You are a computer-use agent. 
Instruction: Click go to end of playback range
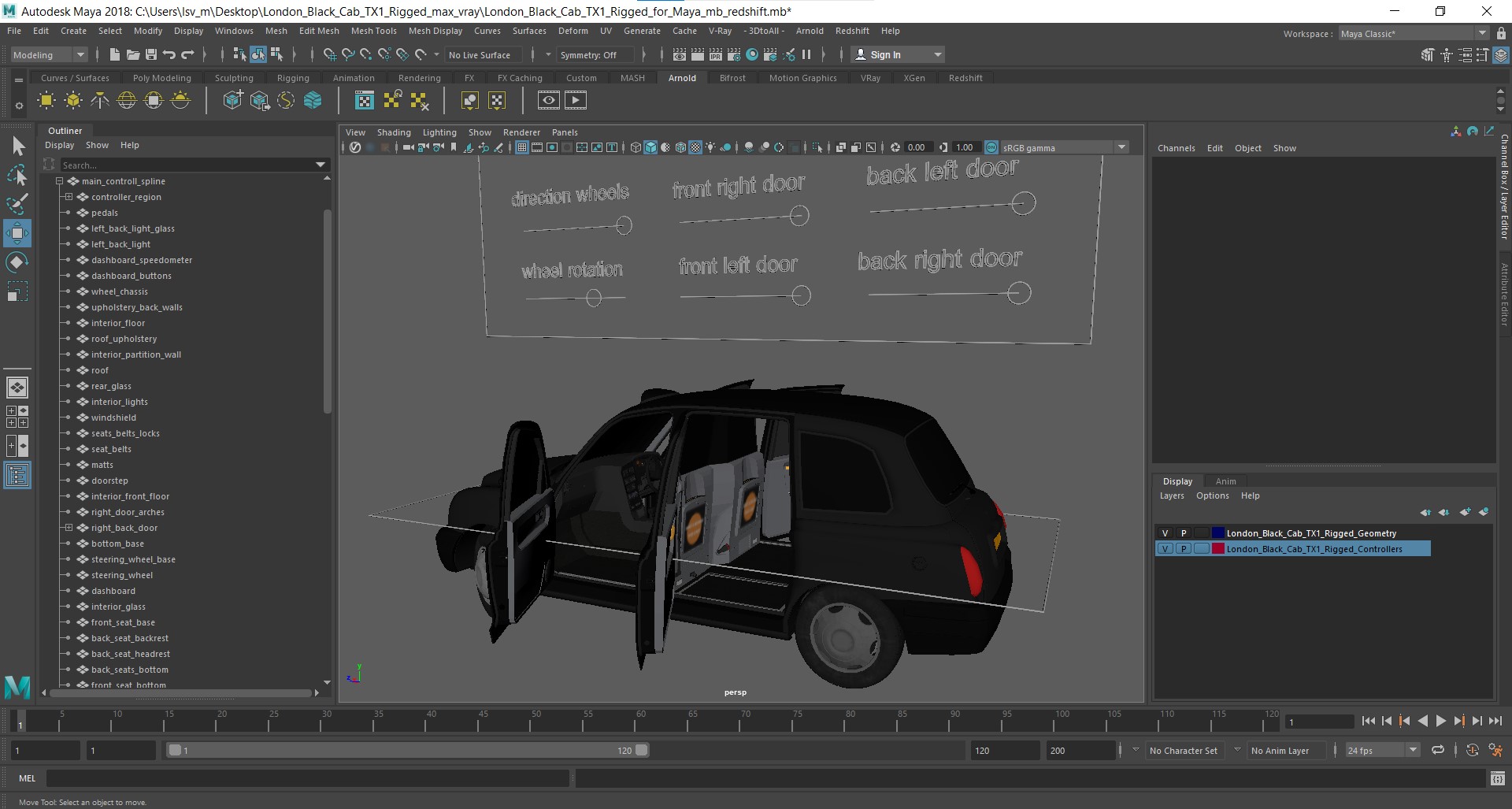point(1495,721)
